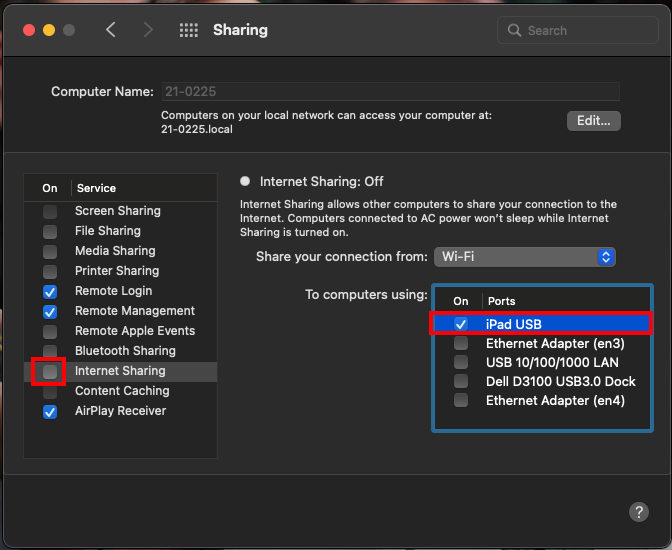The image size is (672, 550).
Task: Turn off the AirPlay Receiver checkbox
Action: click(x=50, y=411)
